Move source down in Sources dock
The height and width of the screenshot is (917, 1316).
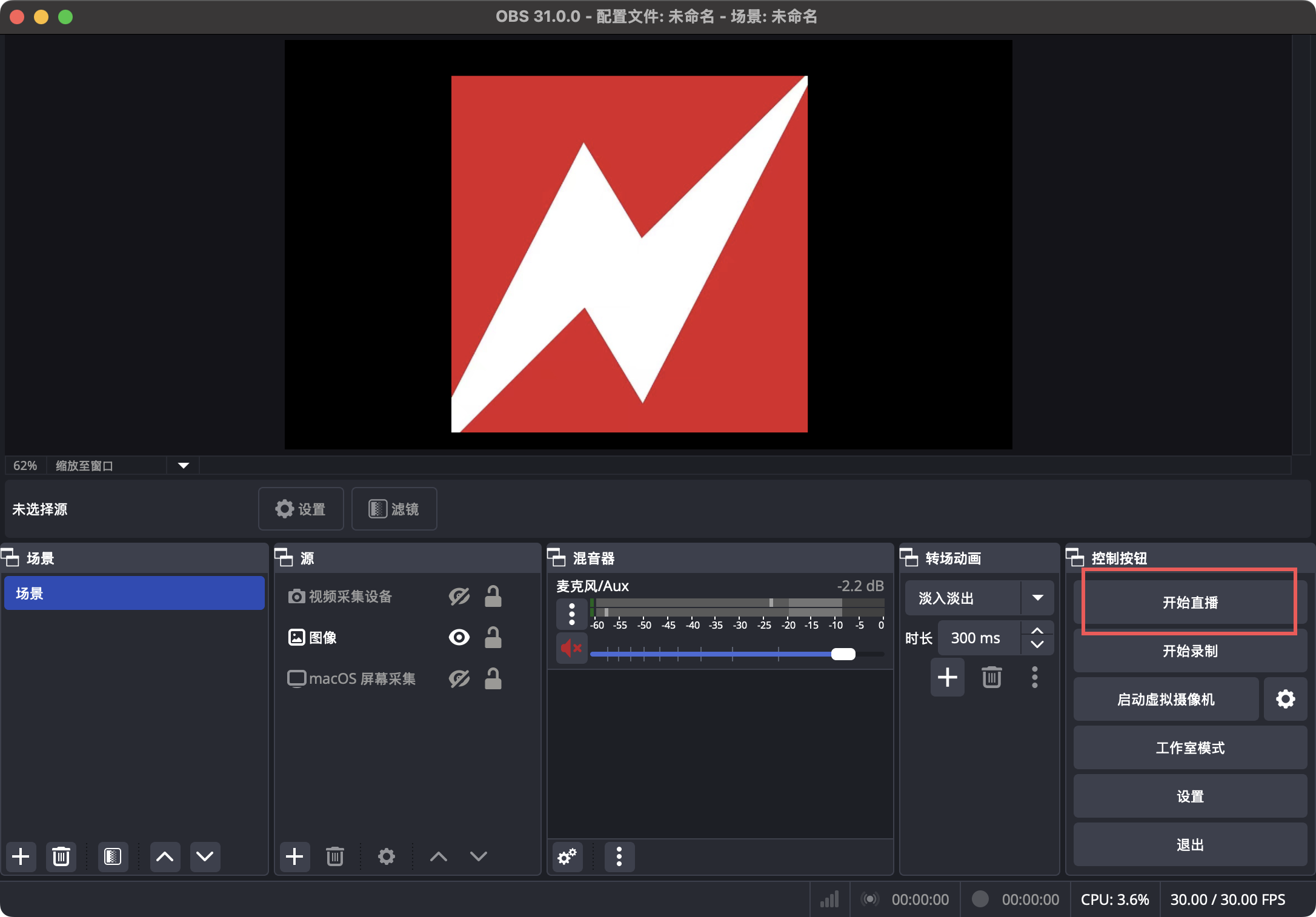[x=479, y=856]
